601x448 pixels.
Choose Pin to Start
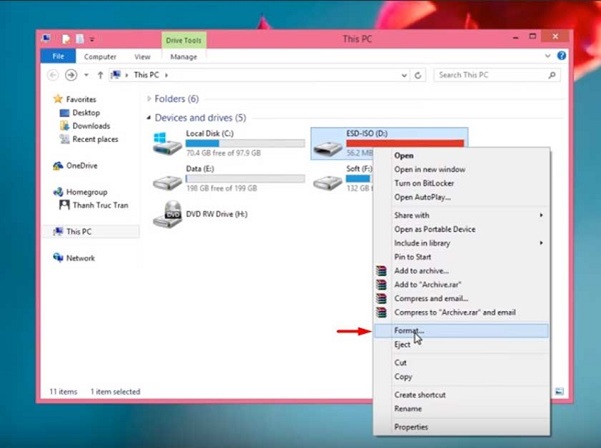[461, 257]
